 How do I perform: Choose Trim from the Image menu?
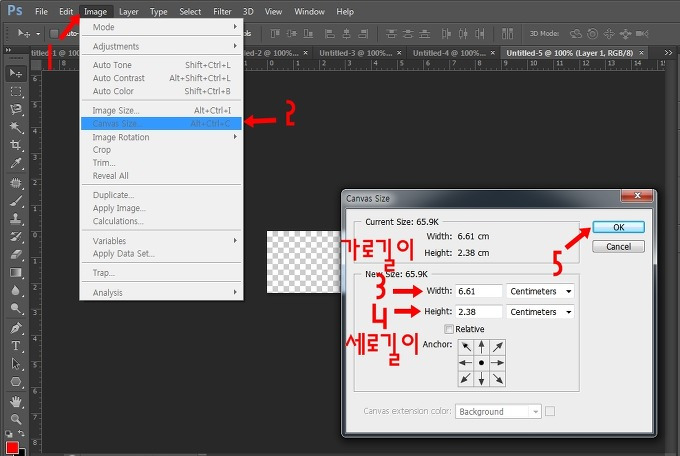coord(161,163)
